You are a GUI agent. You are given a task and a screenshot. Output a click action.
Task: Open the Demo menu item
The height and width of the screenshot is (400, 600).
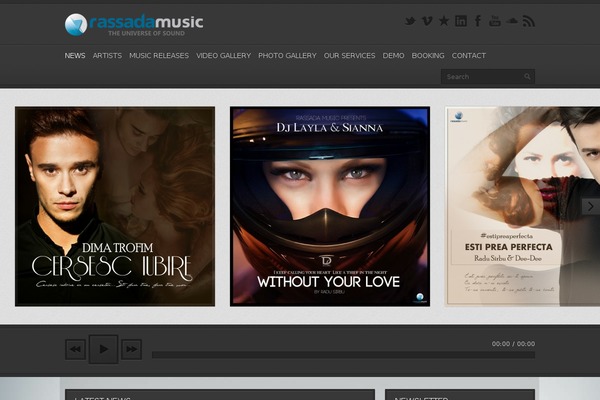coord(393,56)
